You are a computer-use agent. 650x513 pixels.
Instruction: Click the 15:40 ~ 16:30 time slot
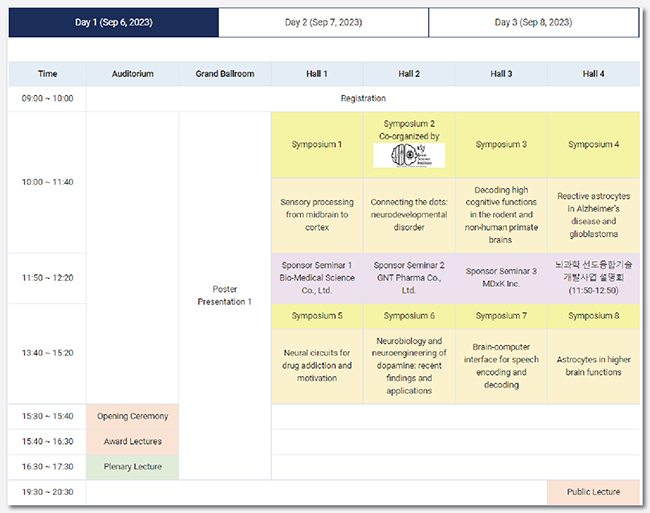pyautogui.click(x=47, y=442)
